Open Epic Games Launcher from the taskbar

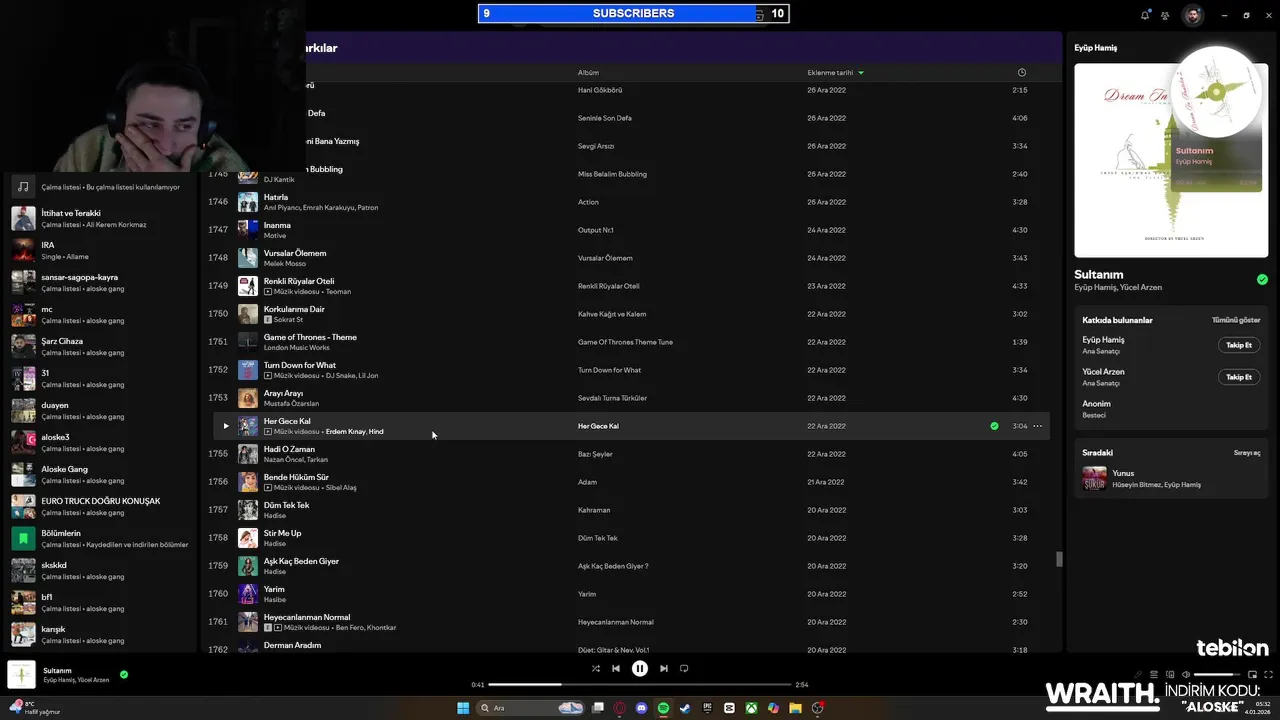pyautogui.click(x=707, y=708)
